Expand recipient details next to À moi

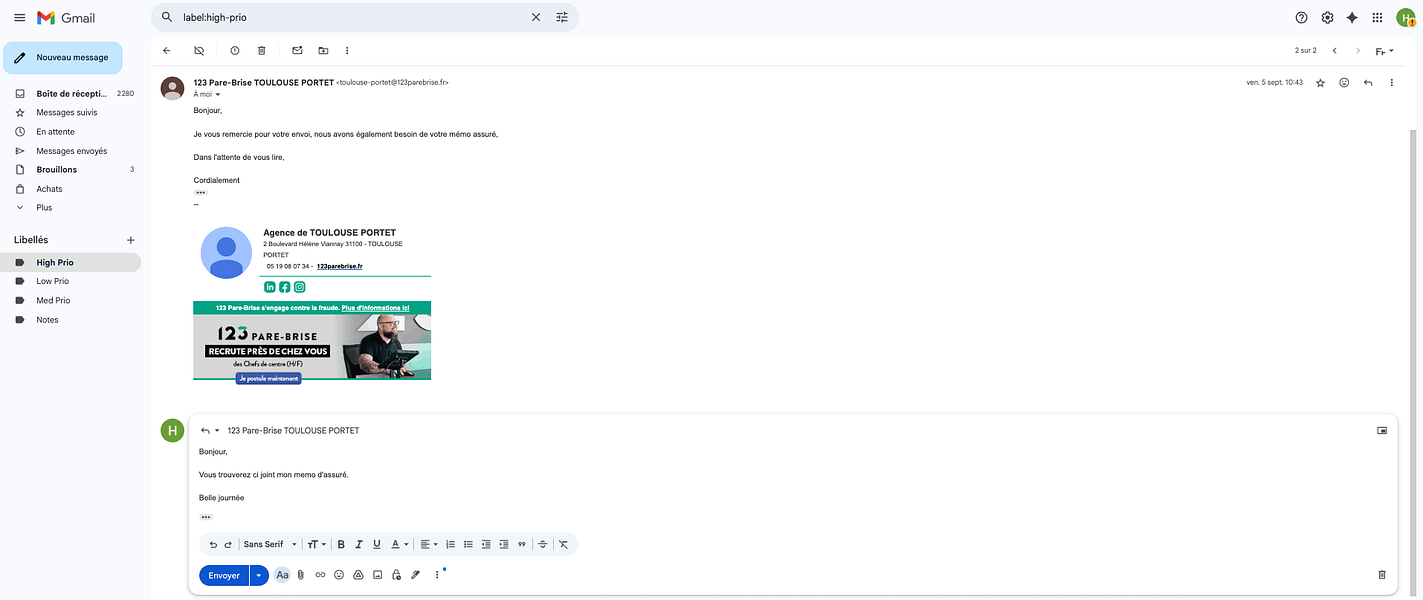pos(218,94)
